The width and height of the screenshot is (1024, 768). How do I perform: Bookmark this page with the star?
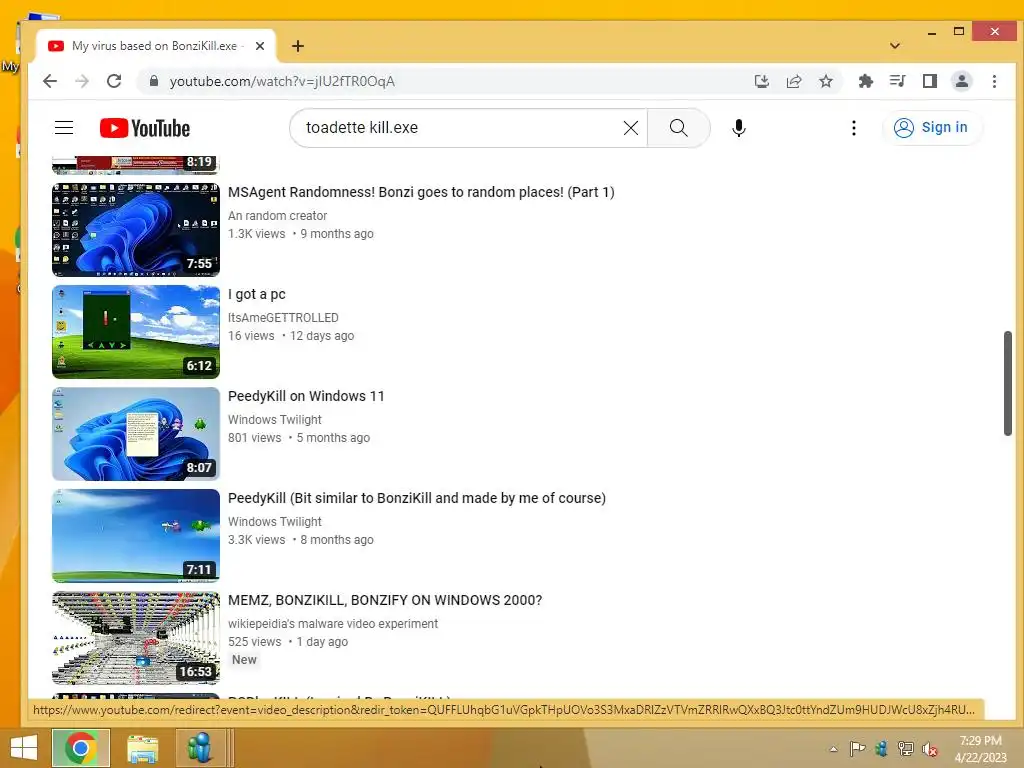tap(826, 81)
